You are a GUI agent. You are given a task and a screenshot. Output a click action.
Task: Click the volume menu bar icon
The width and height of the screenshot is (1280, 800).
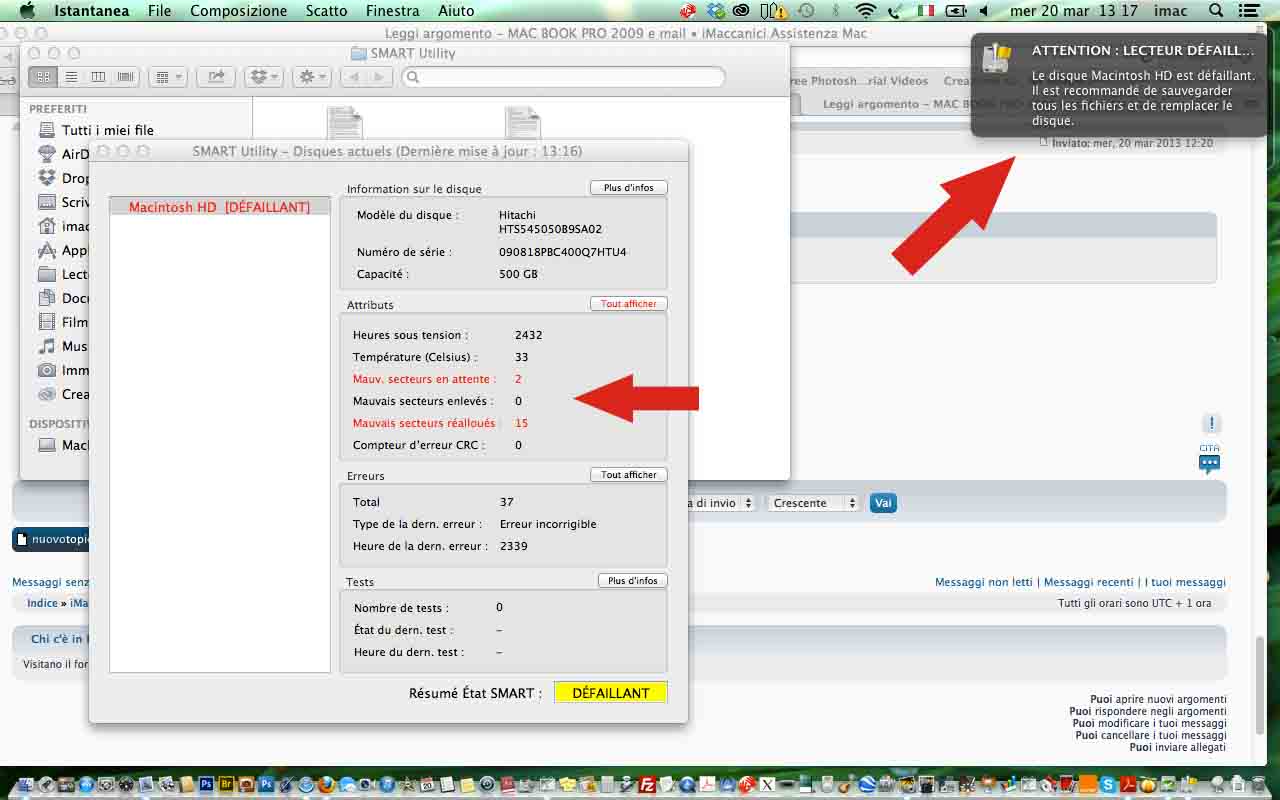[984, 11]
